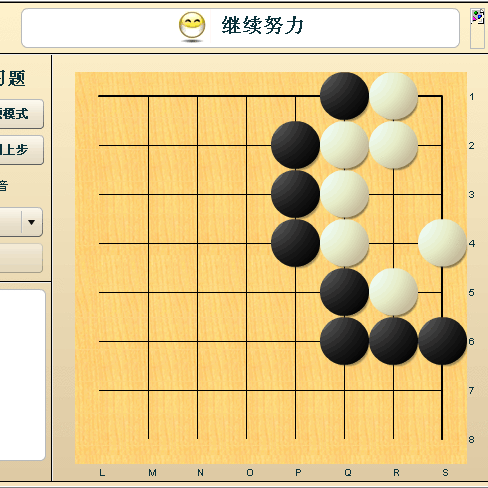Select the white stone at R5
Viewport: 488px width, 488px height.
click(x=393, y=292)
